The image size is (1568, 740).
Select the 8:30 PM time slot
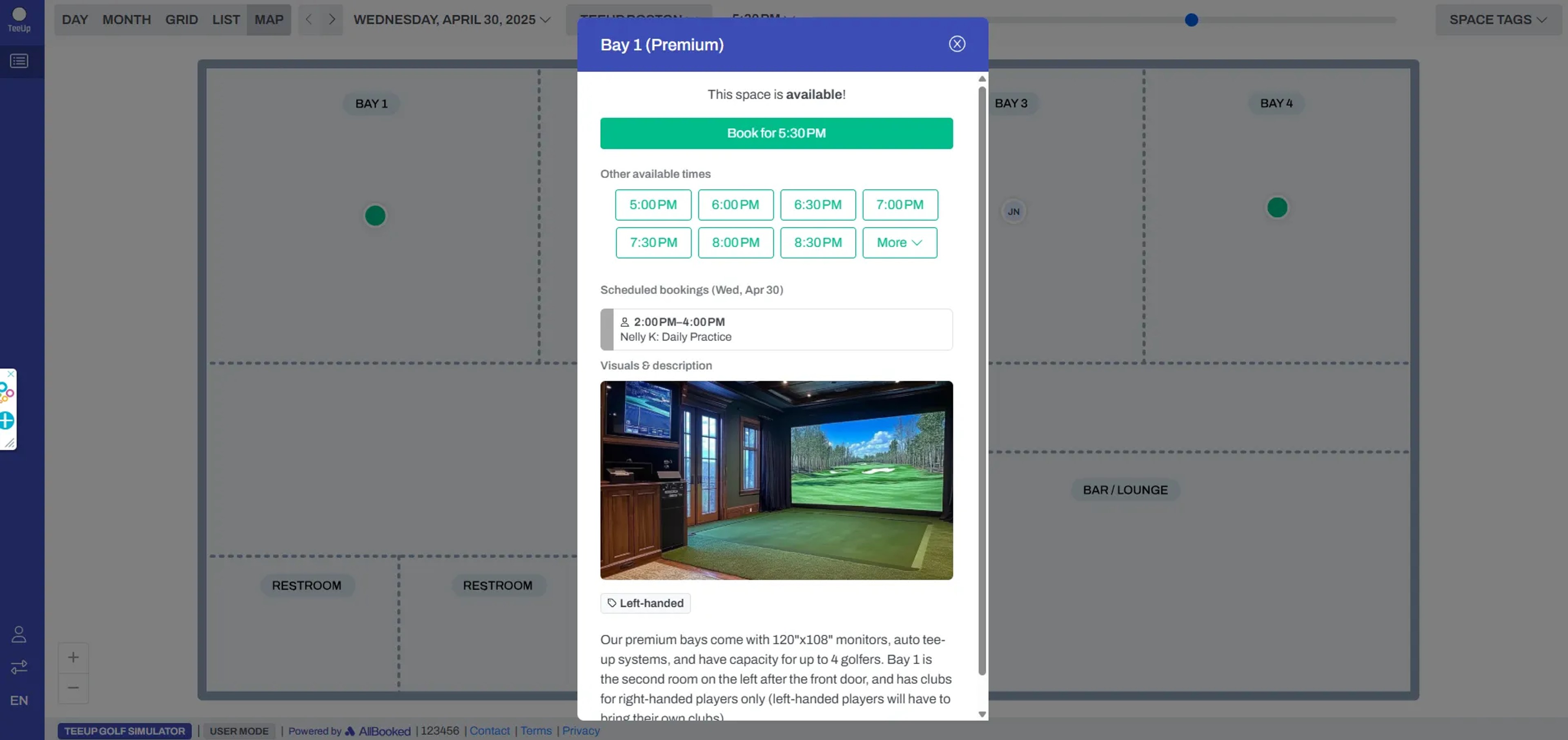pyautogui.click(x=817, y=243)
